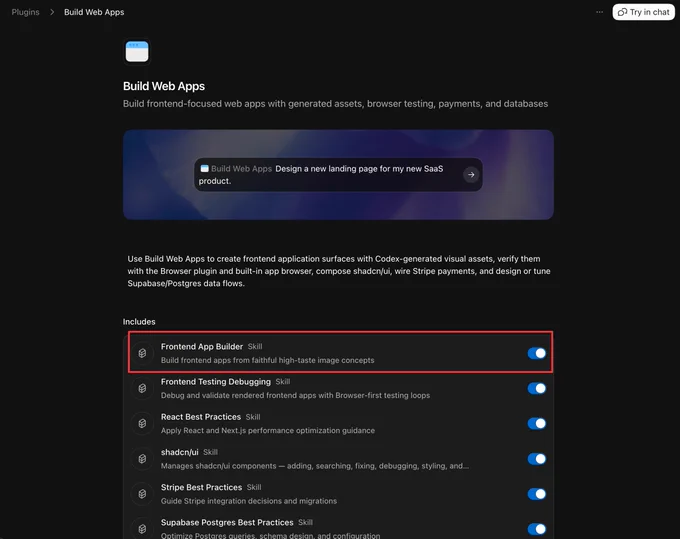
Task: Click the React Best Practices skill icon
Action: pyautogui.click(x=142, y=424)
